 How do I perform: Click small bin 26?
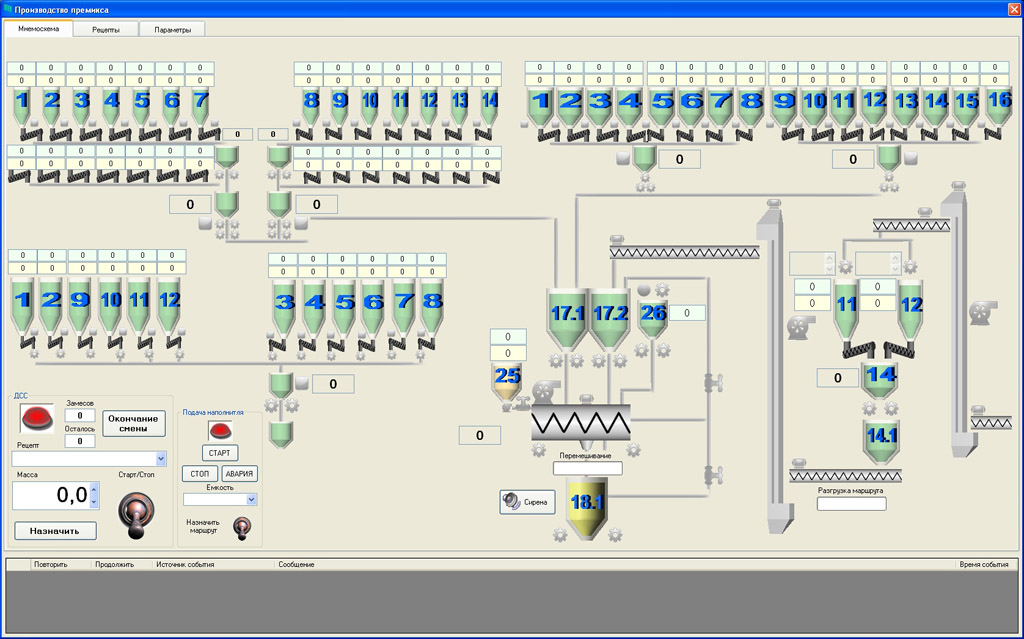pyautogui.click(x=652, y=315)
